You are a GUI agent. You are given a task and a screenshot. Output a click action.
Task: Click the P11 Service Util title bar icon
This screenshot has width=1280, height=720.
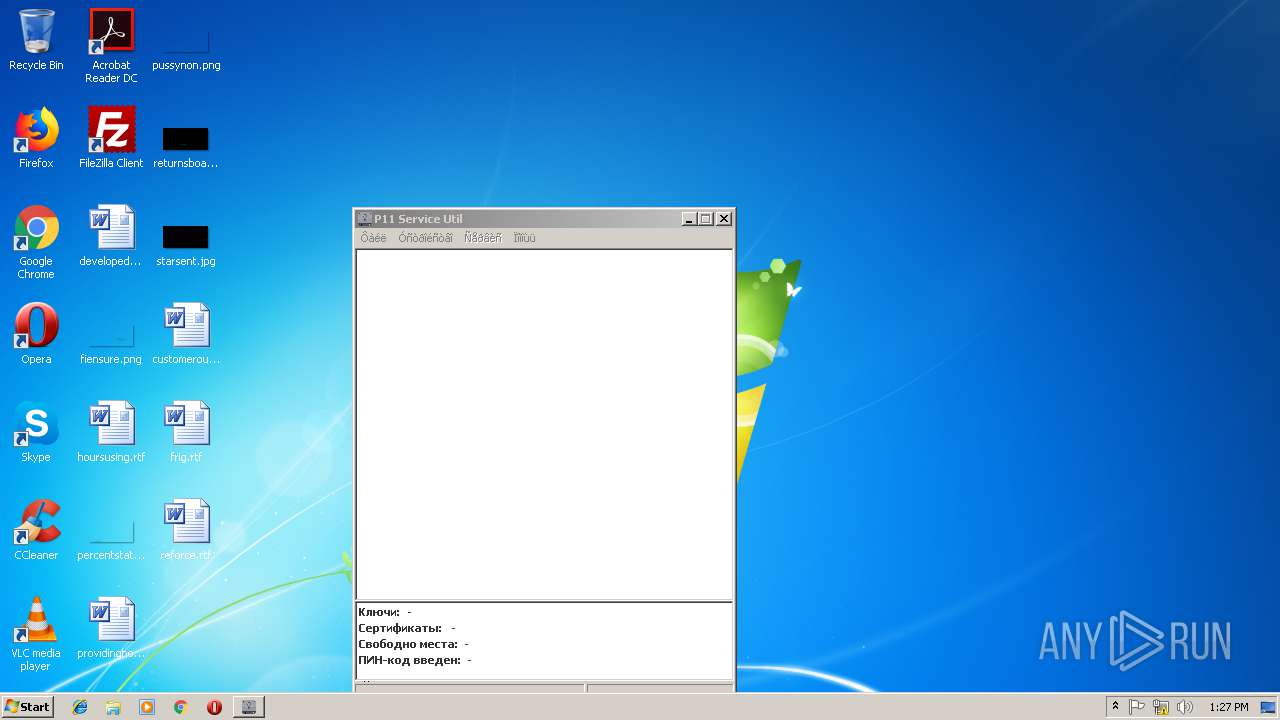coord(365,219)
